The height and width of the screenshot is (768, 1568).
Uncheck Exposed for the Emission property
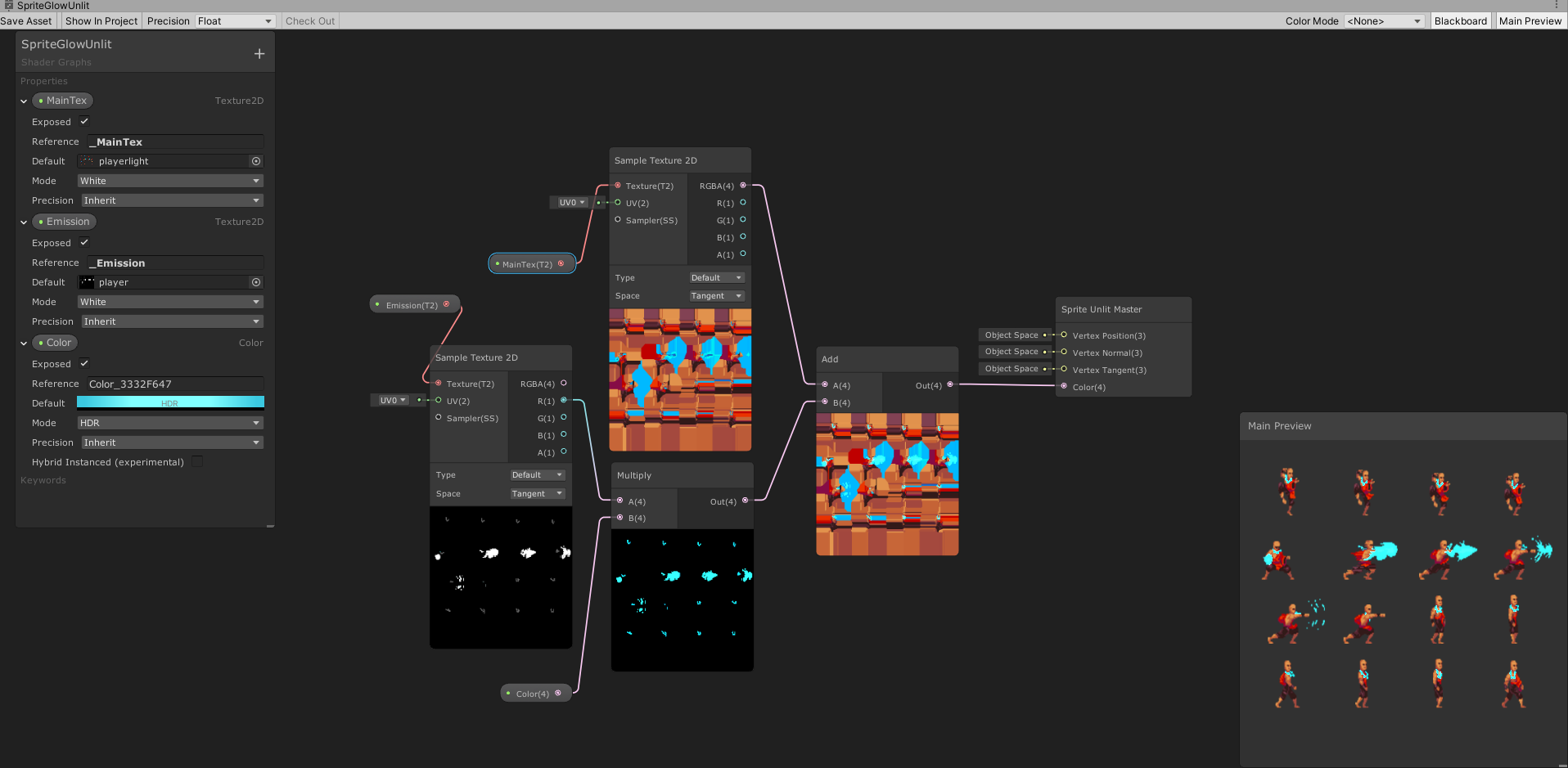(x=84, y=242)
